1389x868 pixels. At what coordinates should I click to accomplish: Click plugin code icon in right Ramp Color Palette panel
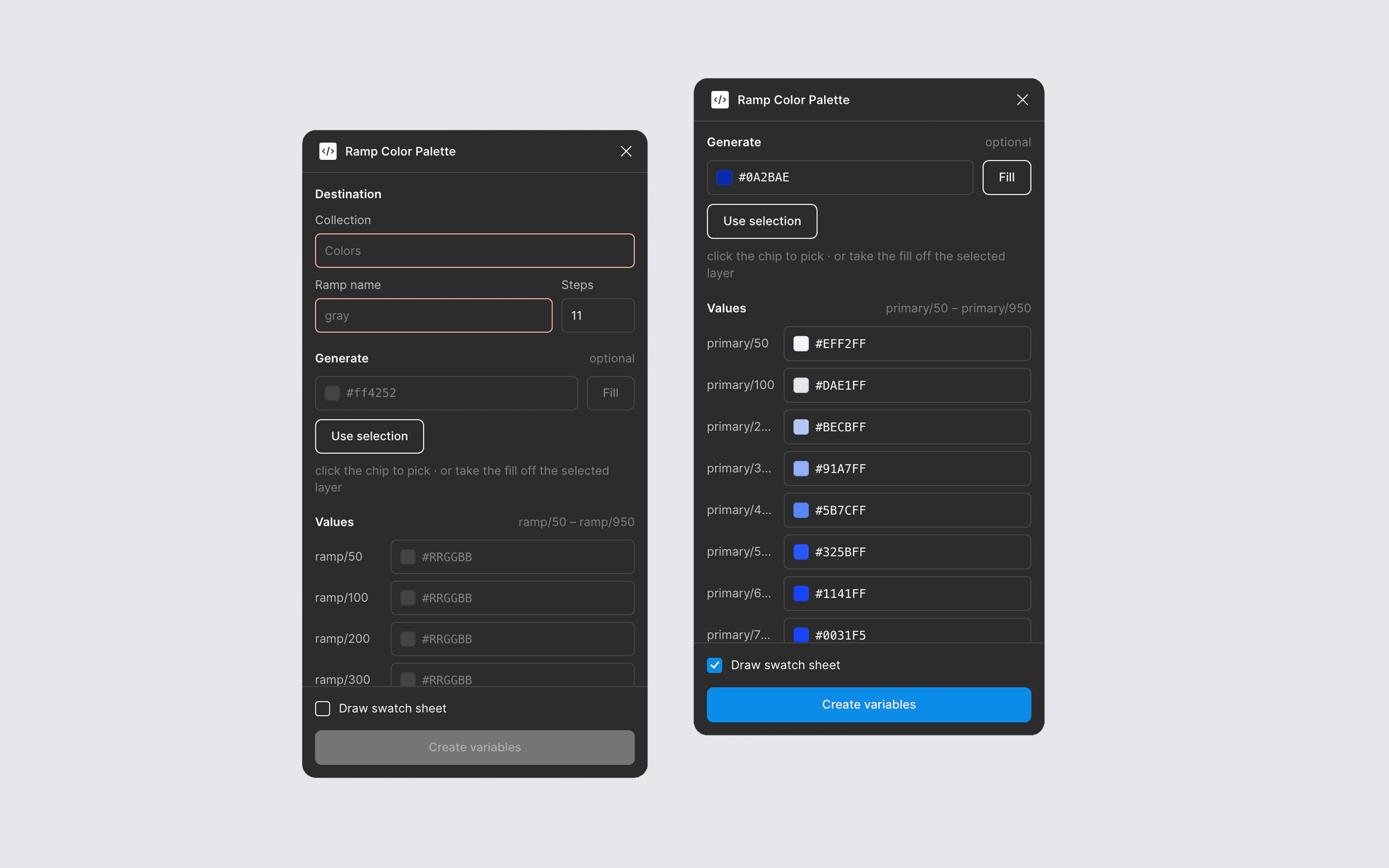[x=720, y=100]
